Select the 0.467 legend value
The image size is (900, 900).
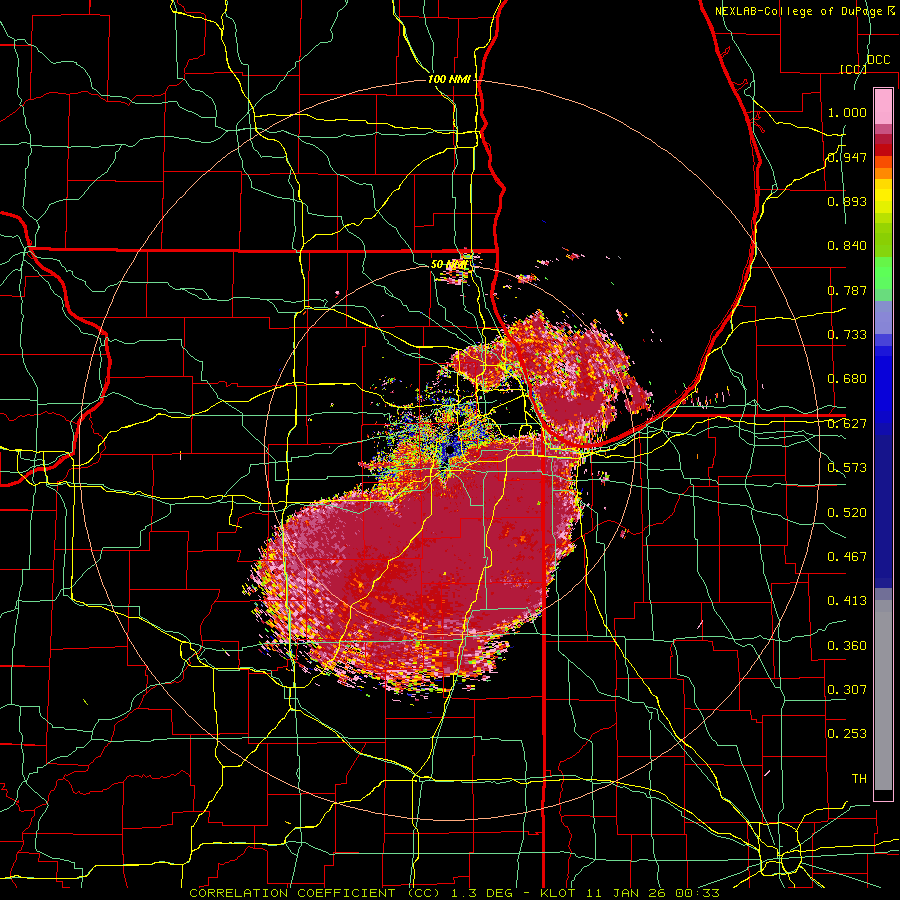[x=847, y=557]
